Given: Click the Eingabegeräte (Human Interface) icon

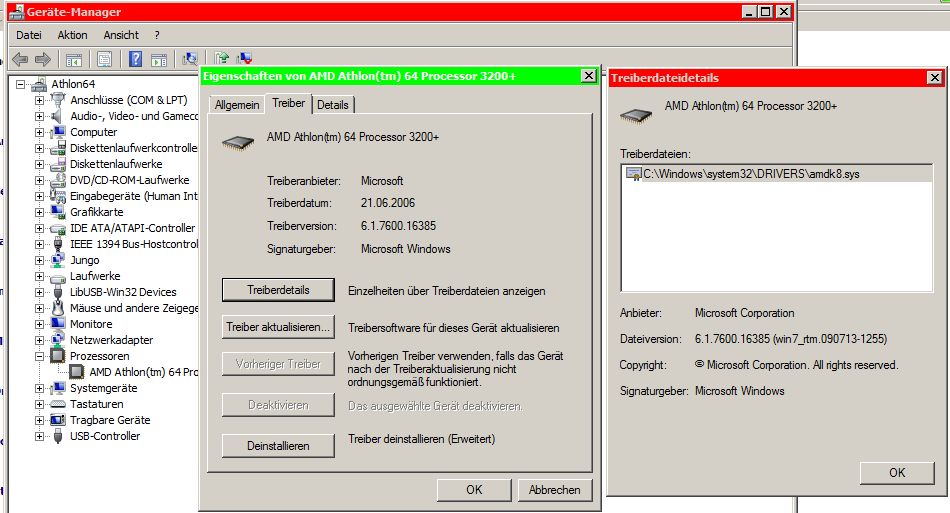Looking at the screenshot, I should click(58, 196).
